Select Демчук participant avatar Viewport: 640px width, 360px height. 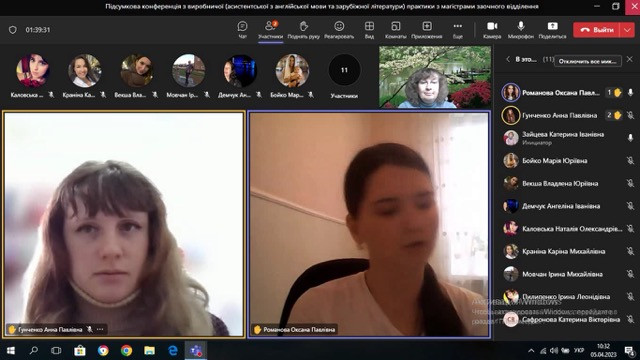point(240,71)
